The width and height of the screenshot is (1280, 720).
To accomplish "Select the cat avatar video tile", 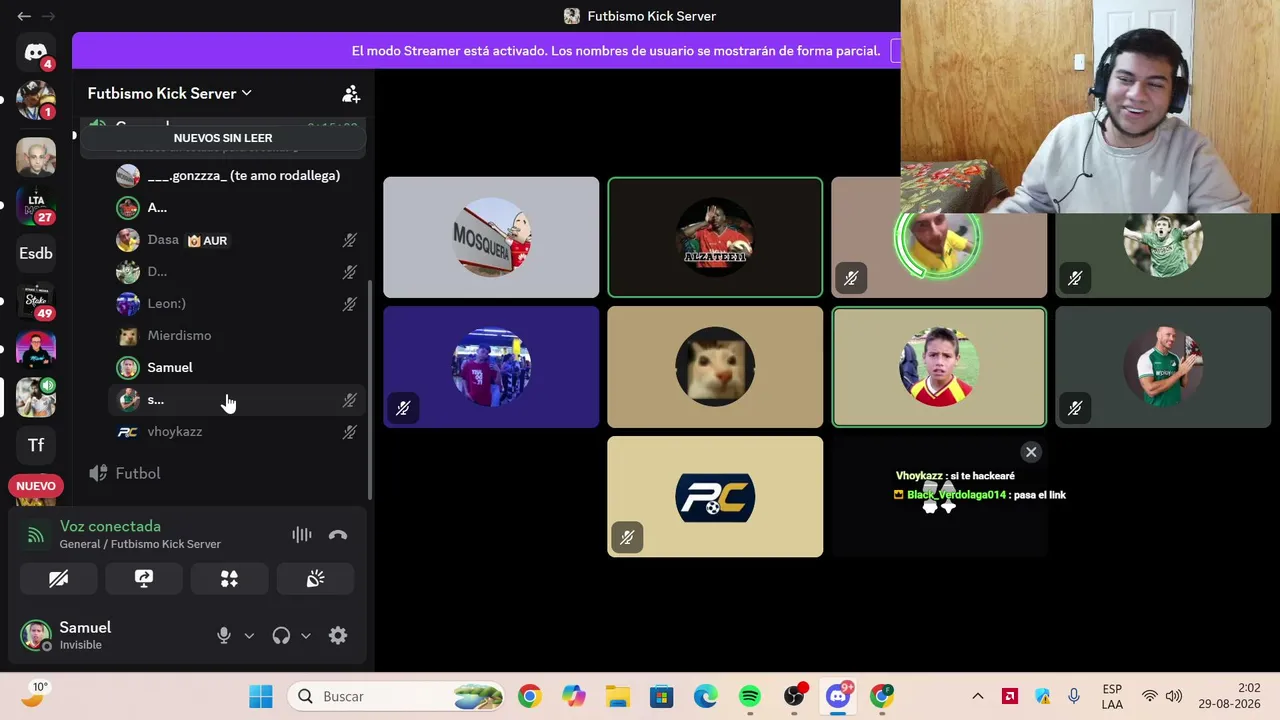I will pos(715,367).
